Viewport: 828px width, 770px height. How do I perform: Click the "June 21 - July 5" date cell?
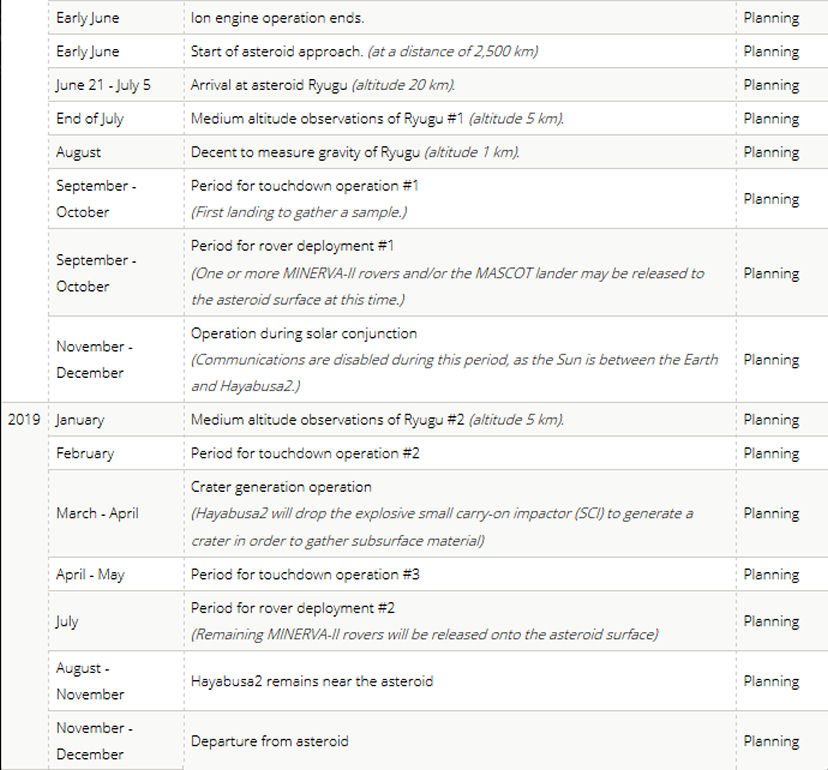tap(103, 85)
